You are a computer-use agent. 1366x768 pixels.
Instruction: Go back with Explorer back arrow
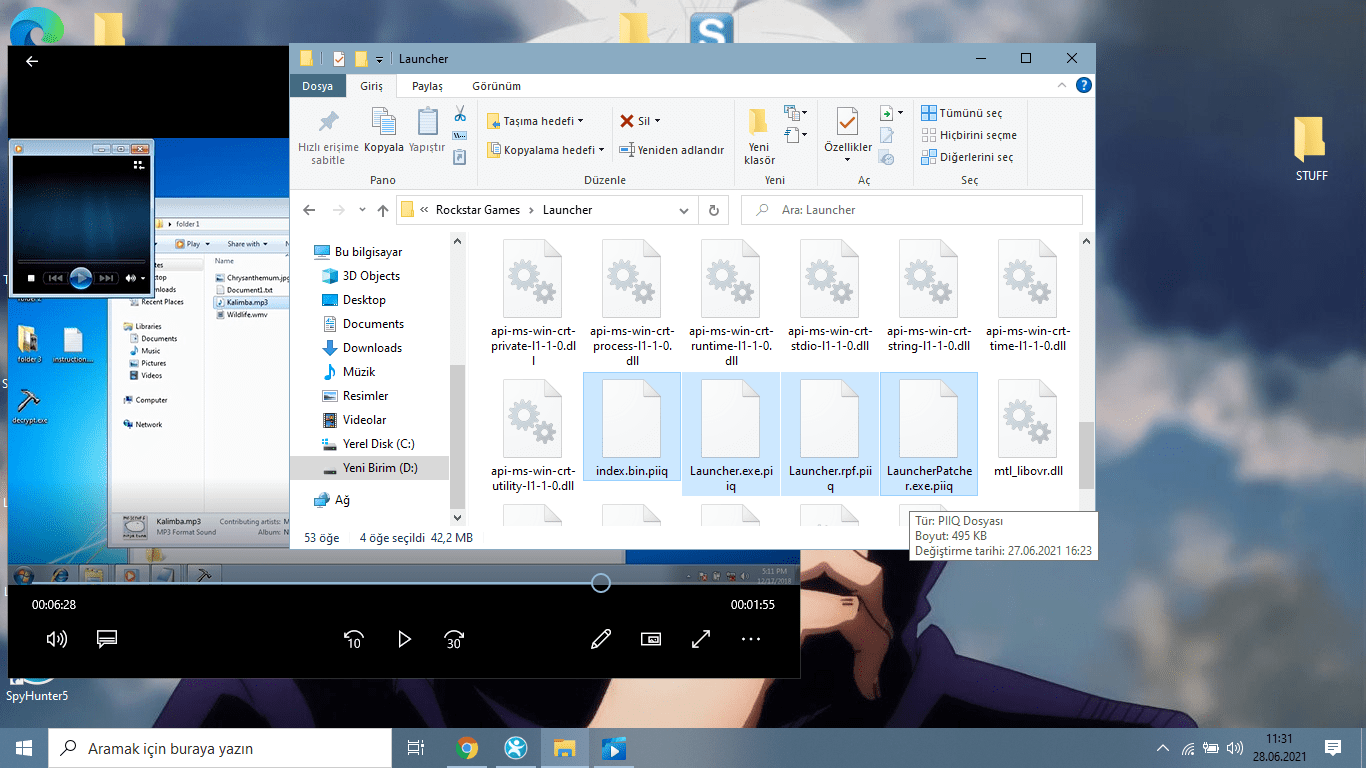[x=310, y=210]
